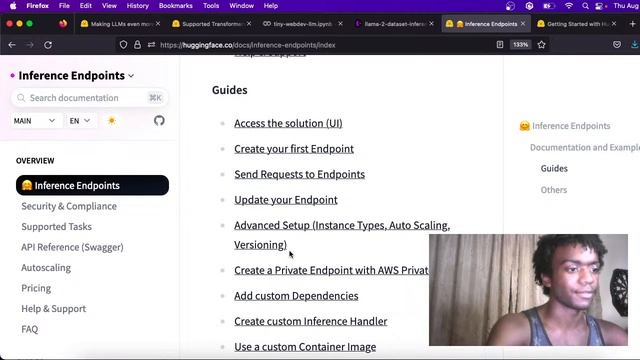Open the History menu
This screenshot has width=640, height=360.
(x=138, y=6)
